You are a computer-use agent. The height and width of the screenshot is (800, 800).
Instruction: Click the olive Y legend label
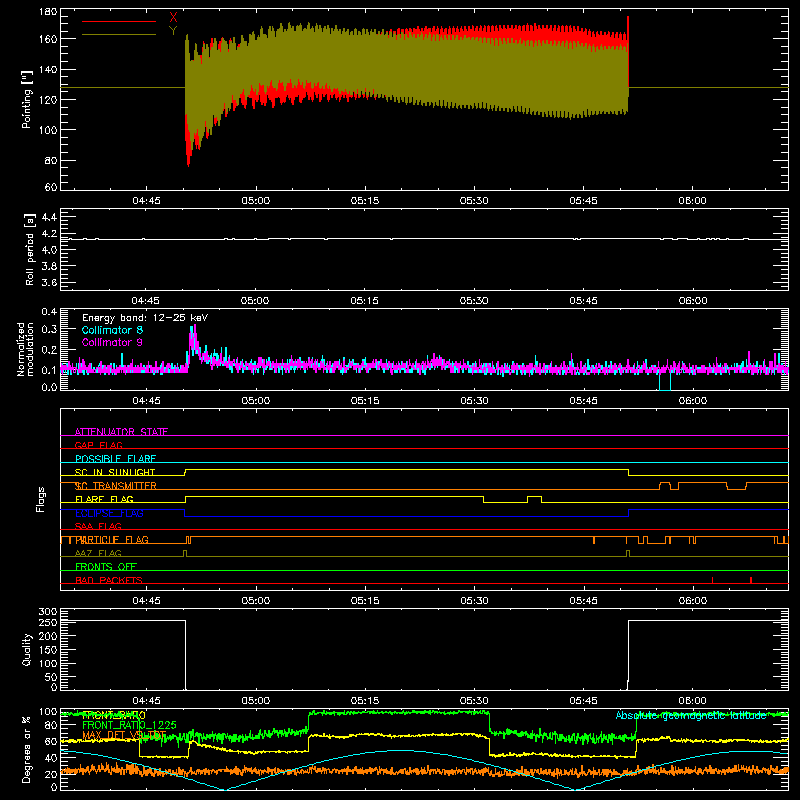173,31
